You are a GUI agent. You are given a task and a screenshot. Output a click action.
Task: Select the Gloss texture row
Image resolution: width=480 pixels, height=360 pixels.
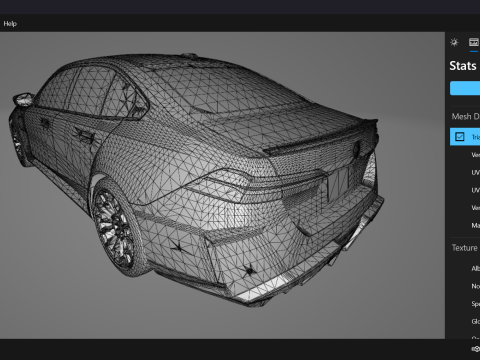(x=465, y=321)
